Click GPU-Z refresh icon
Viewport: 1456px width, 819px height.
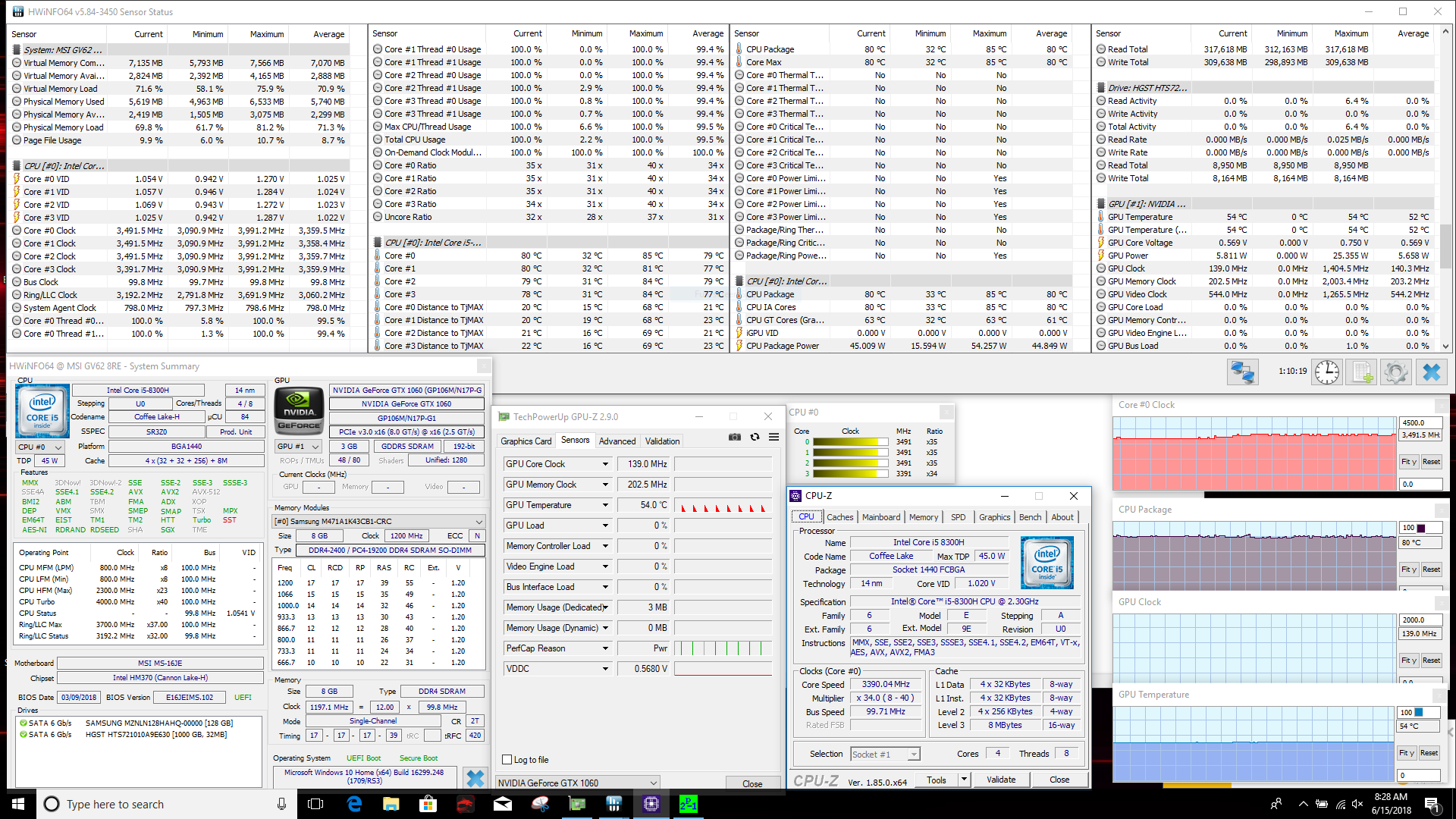(755, 438)
